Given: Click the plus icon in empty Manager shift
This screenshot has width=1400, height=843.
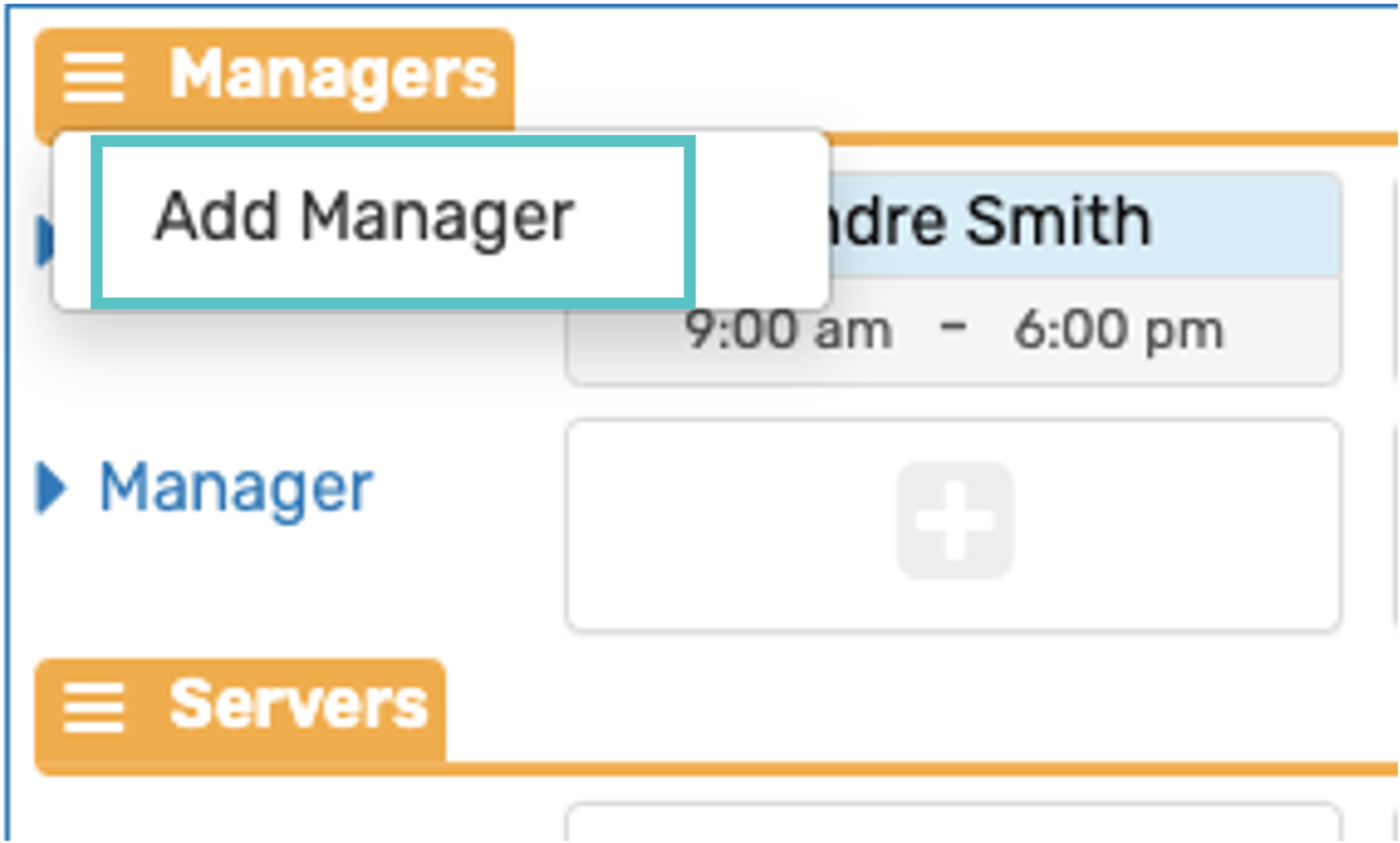Looking at the screenshot, I should pyautogui.click(x=954, y=521).
